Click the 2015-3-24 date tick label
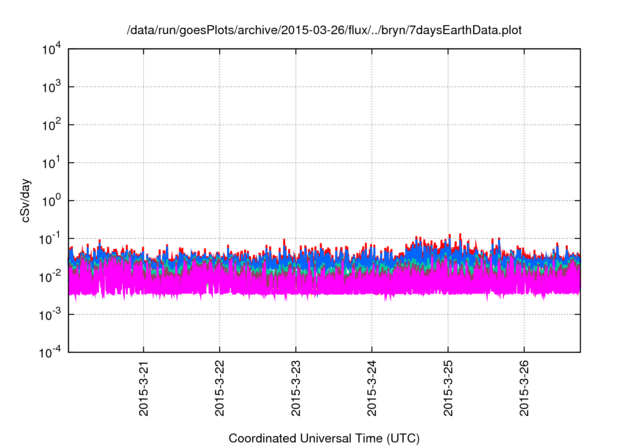Screen dimensions: 640x448 coord(372,388)
